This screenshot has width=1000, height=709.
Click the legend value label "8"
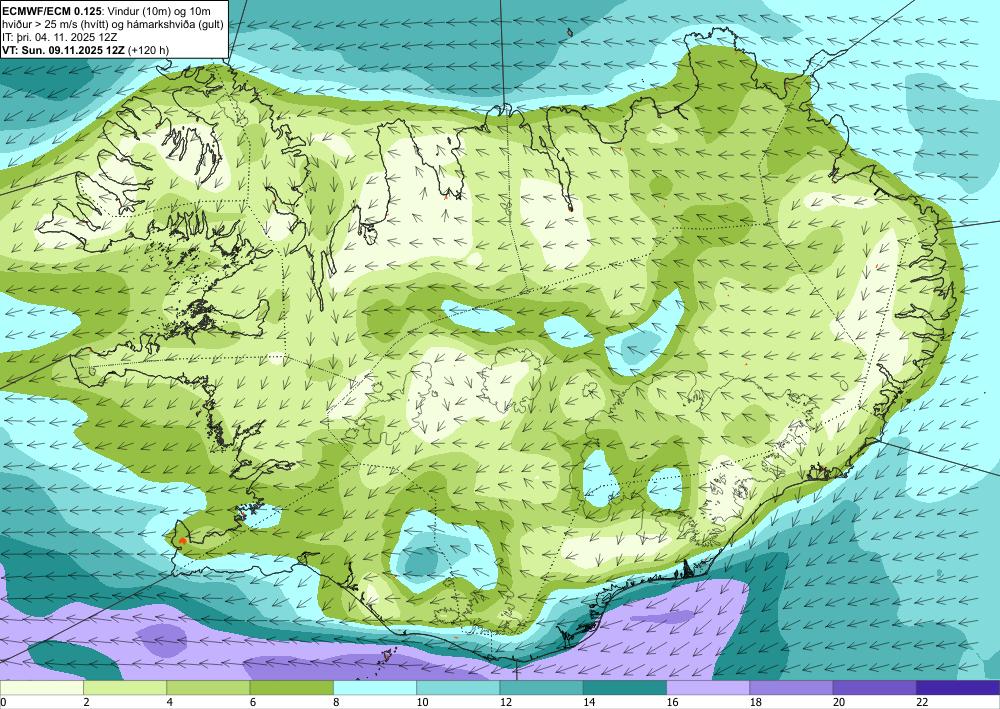coord(336,703)
